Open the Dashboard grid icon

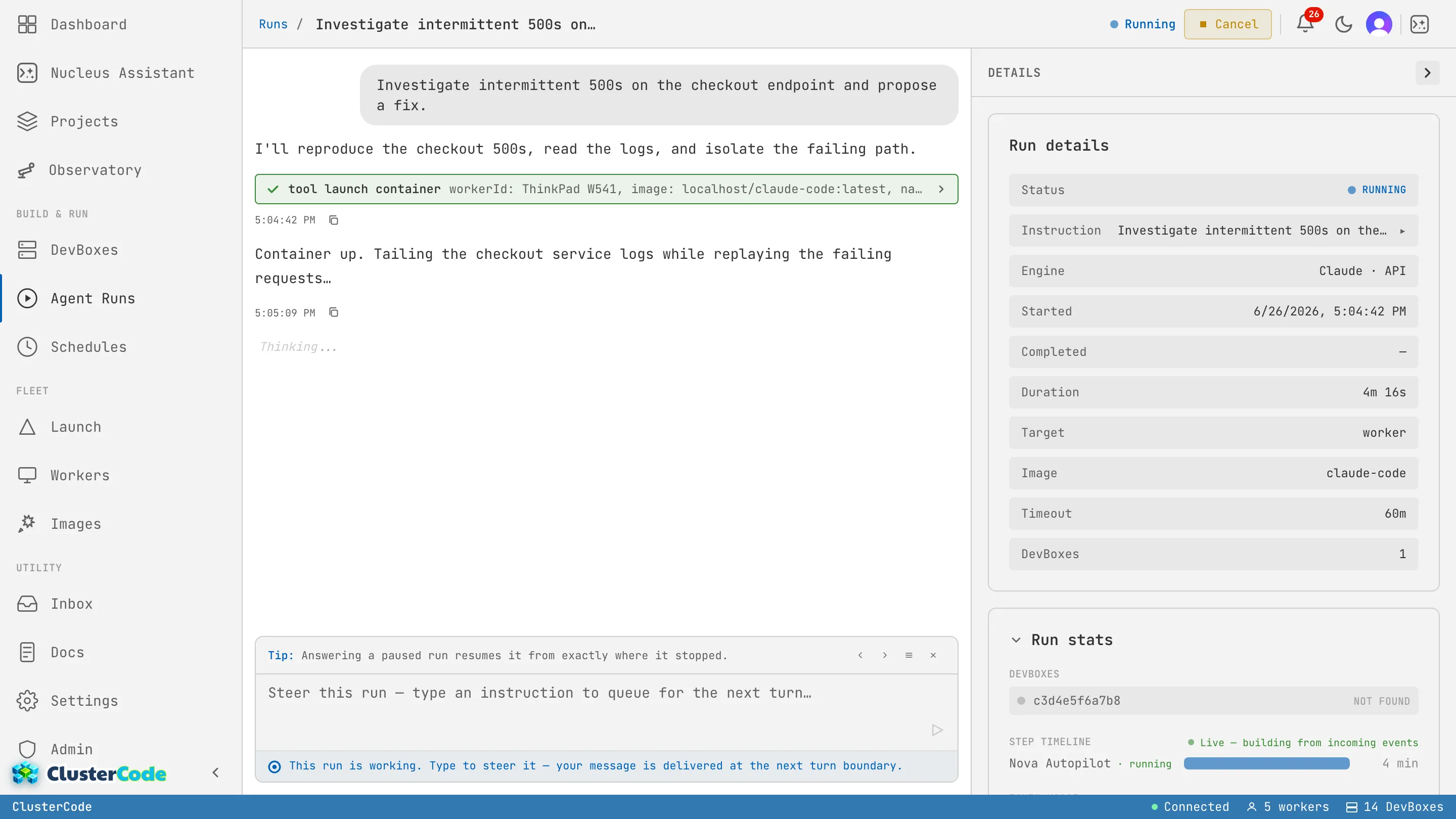(x=27, y=24)
